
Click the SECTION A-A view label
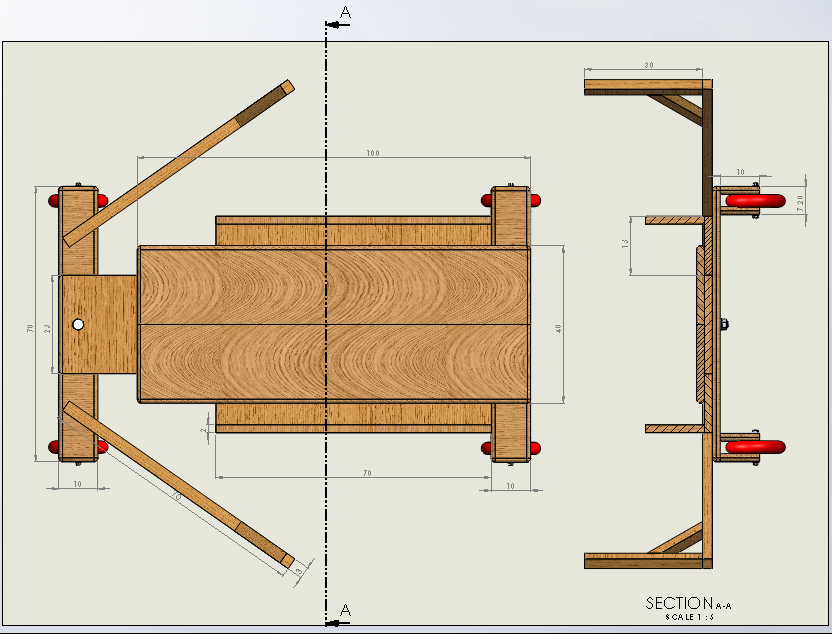click(x=688, y=604)
